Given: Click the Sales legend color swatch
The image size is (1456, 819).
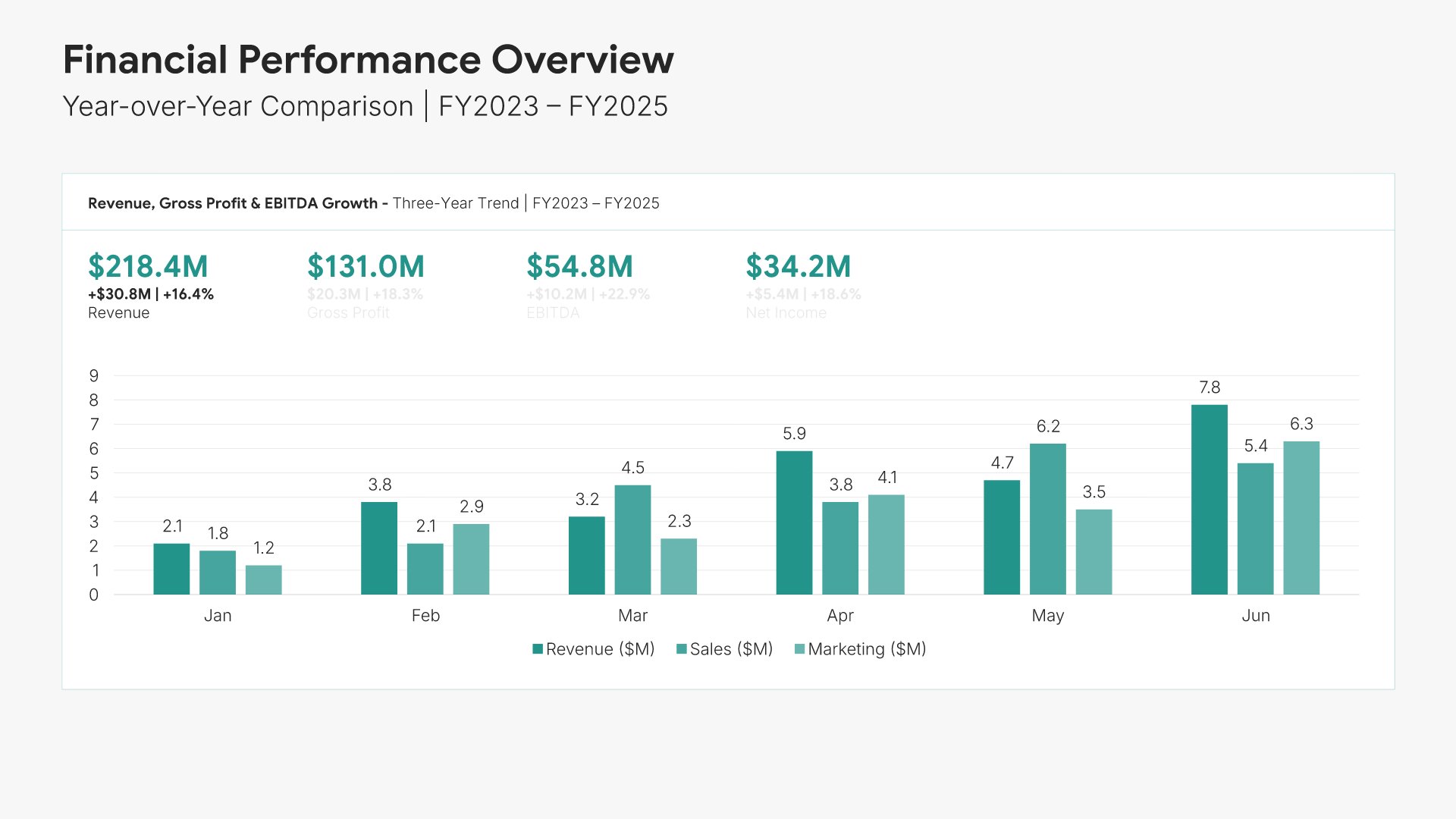Looking at the screenshot, I should pyautogui.click(x=682, y=649).
